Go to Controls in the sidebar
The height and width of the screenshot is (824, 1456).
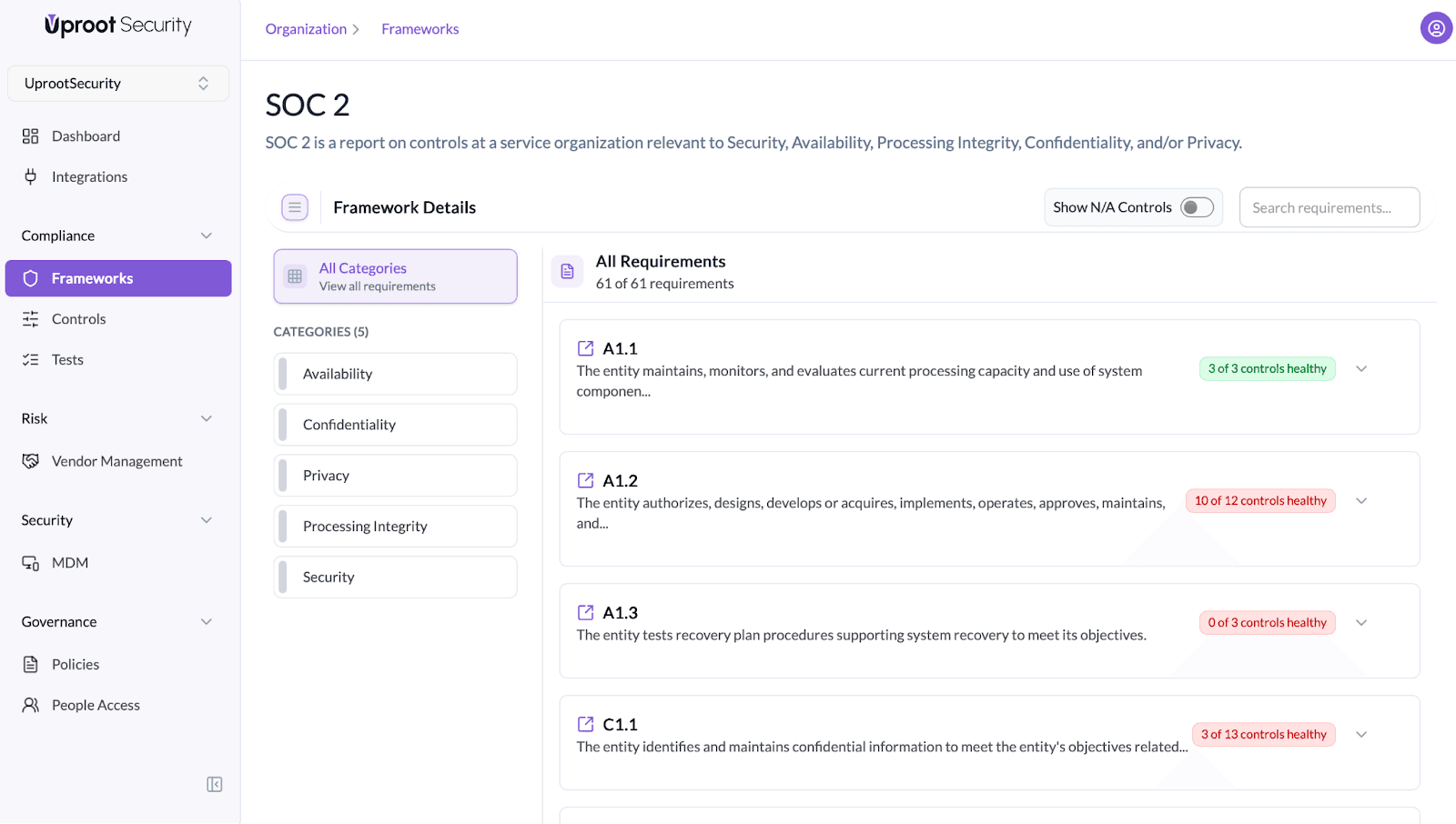[78, 319]
